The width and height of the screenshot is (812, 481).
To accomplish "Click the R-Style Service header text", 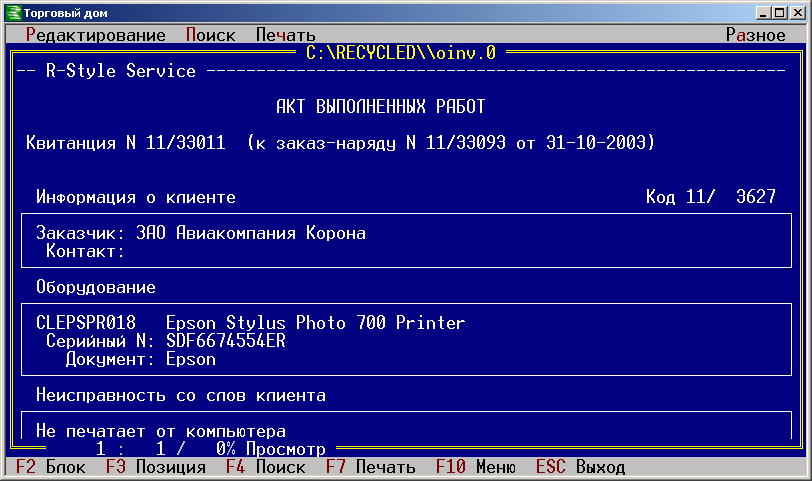I will [121, 71].
